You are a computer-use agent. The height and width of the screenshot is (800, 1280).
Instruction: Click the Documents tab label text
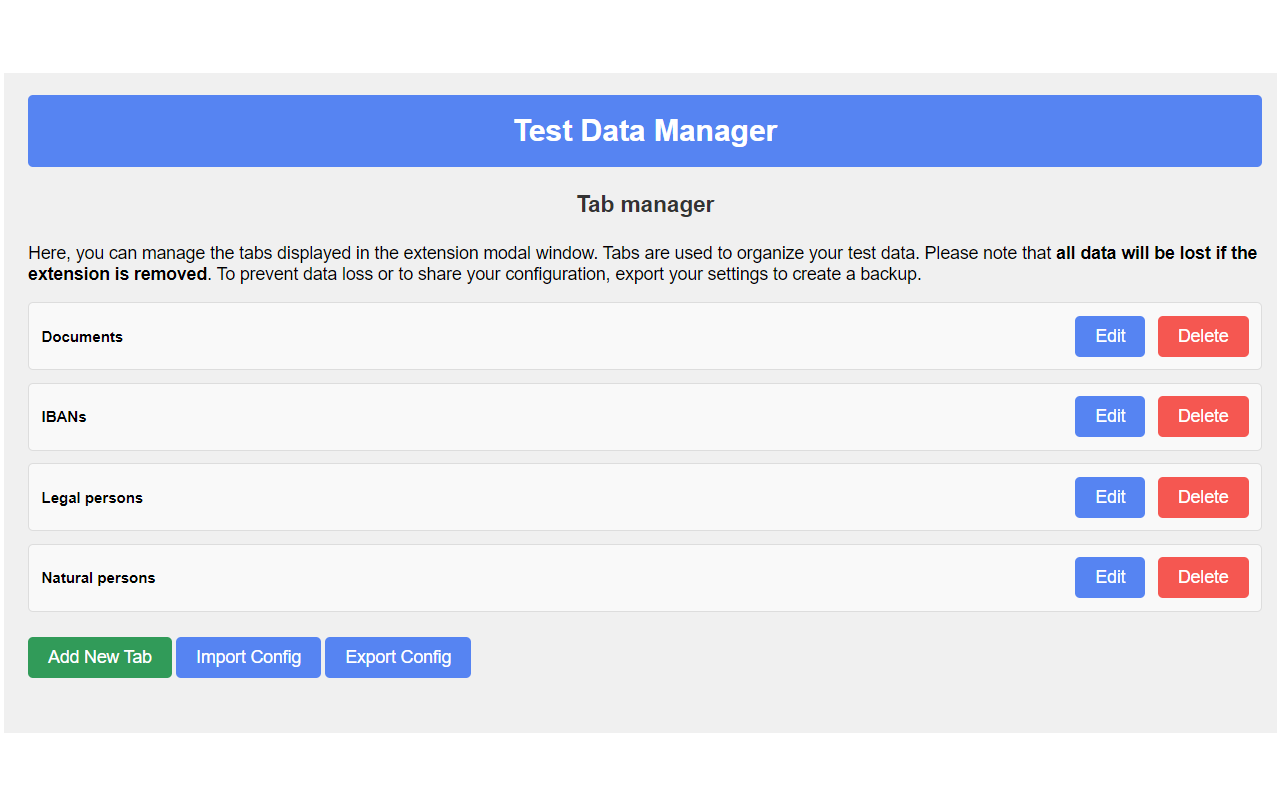click(x=82, y=336)
